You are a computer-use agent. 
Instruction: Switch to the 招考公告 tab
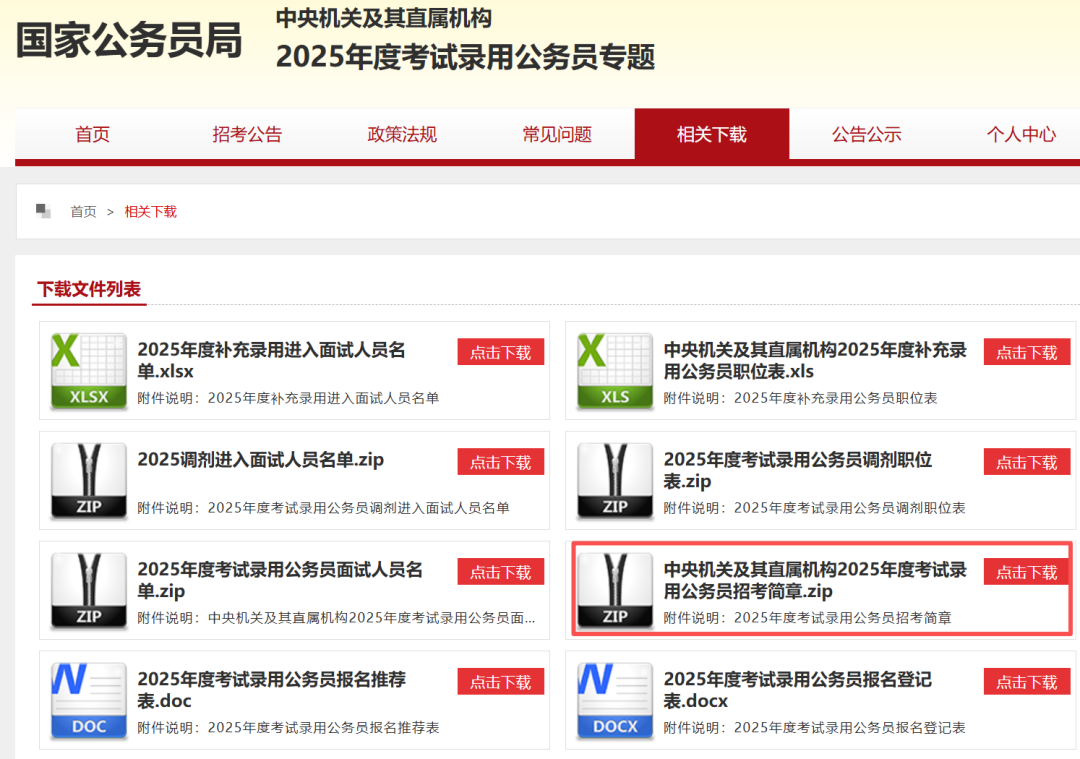pyautogui.click(x=247, y=134)
